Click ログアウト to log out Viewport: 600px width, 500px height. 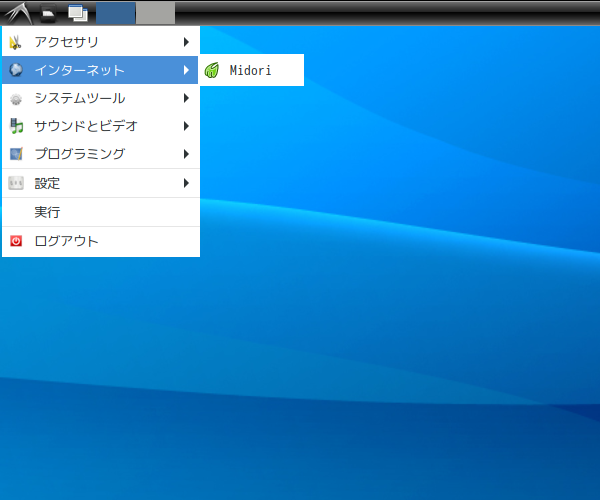pos(101,241)
